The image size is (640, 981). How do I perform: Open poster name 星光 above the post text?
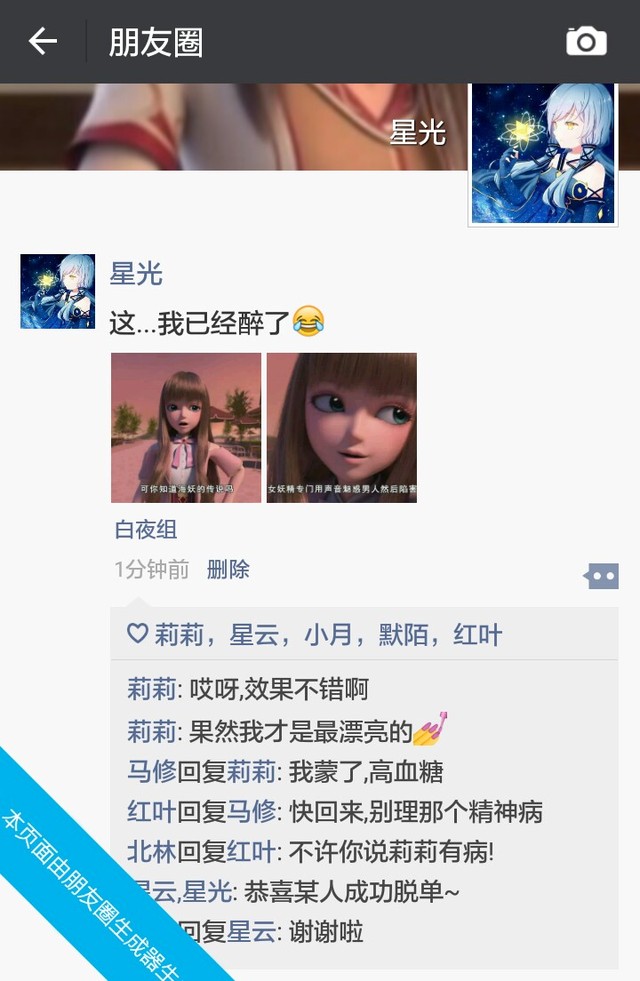click(136, 273)
